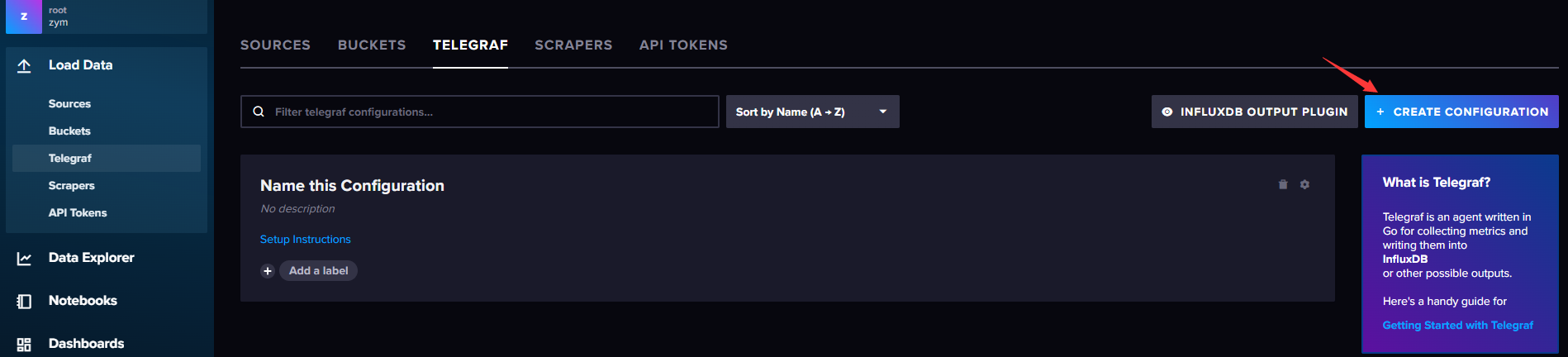Screen dimensions: 1568x357
Task: Click the Load Data upload icon
Action: [24, 65]
